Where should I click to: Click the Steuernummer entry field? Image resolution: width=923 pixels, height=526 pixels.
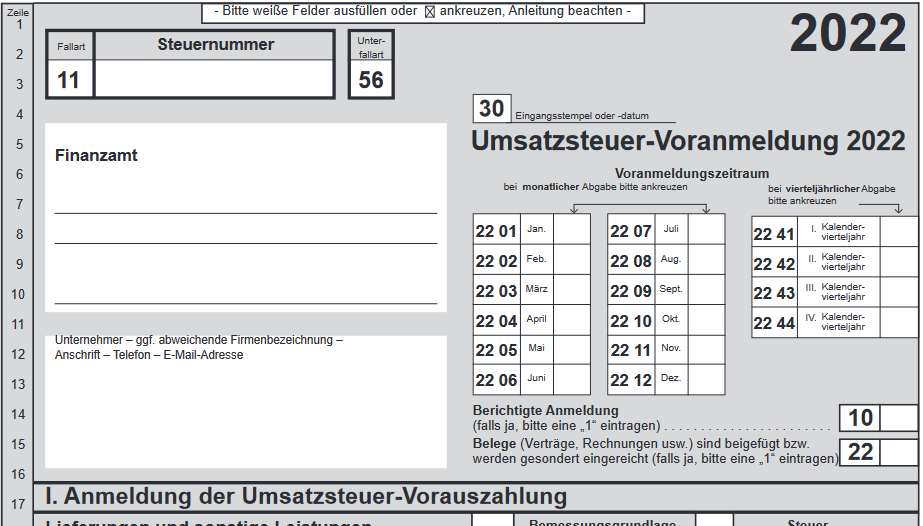point(214,78)
